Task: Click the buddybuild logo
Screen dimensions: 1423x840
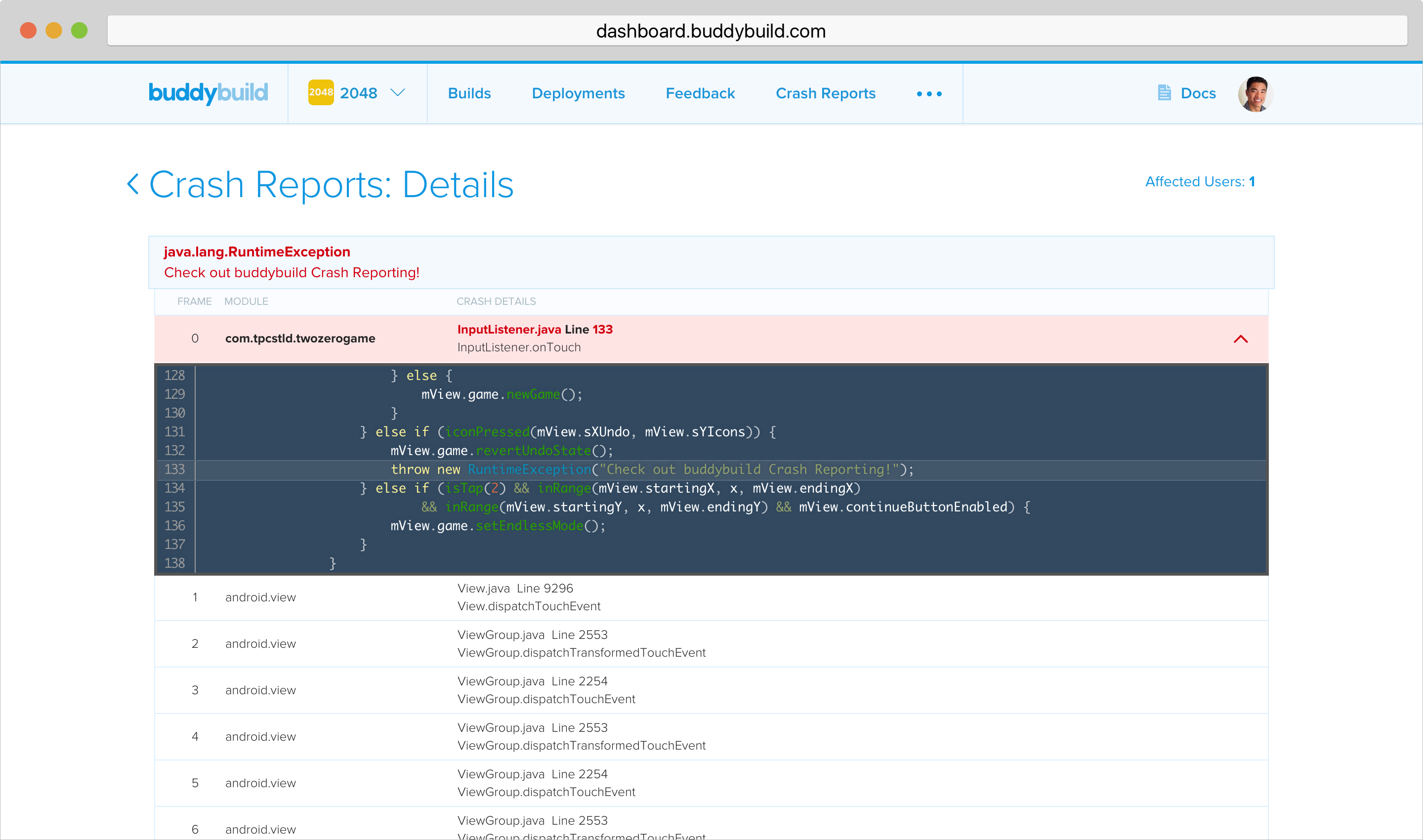Action: pos(208,93)
